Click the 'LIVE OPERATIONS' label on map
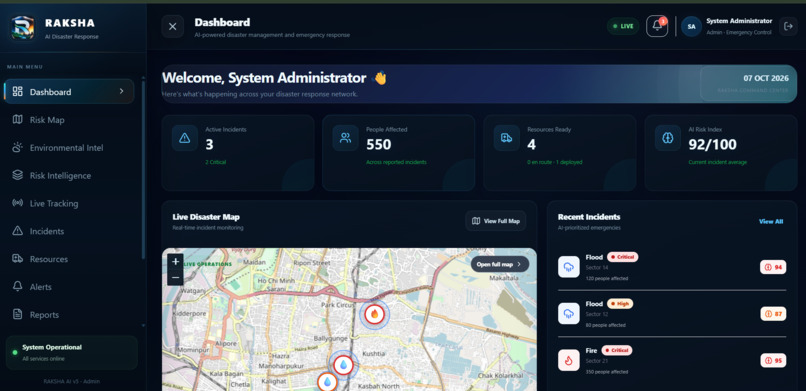This screenshot has width=806, height=391. 208,264
